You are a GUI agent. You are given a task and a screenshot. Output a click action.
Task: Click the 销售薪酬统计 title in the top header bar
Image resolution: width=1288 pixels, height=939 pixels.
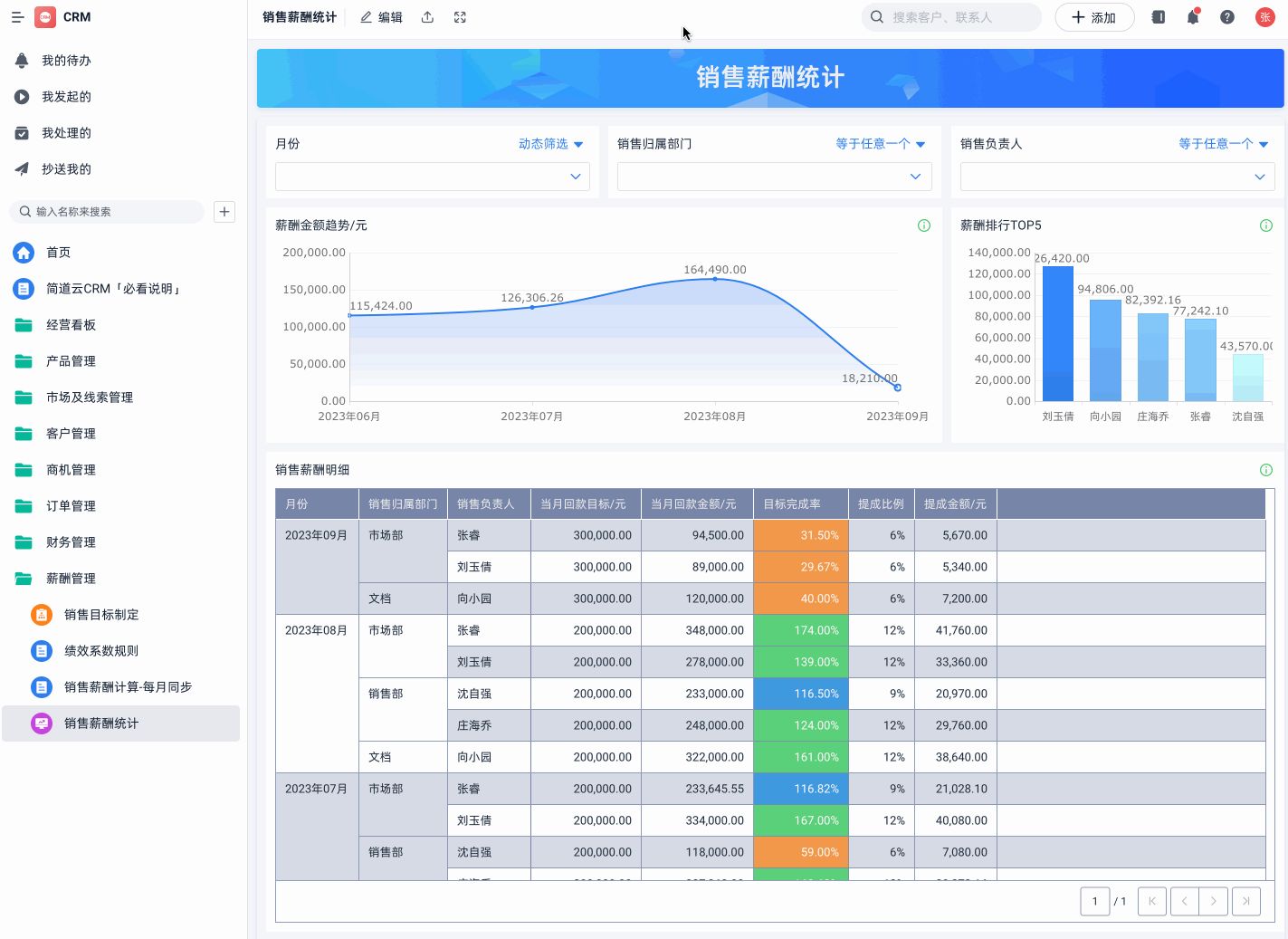tap(300, 17)
